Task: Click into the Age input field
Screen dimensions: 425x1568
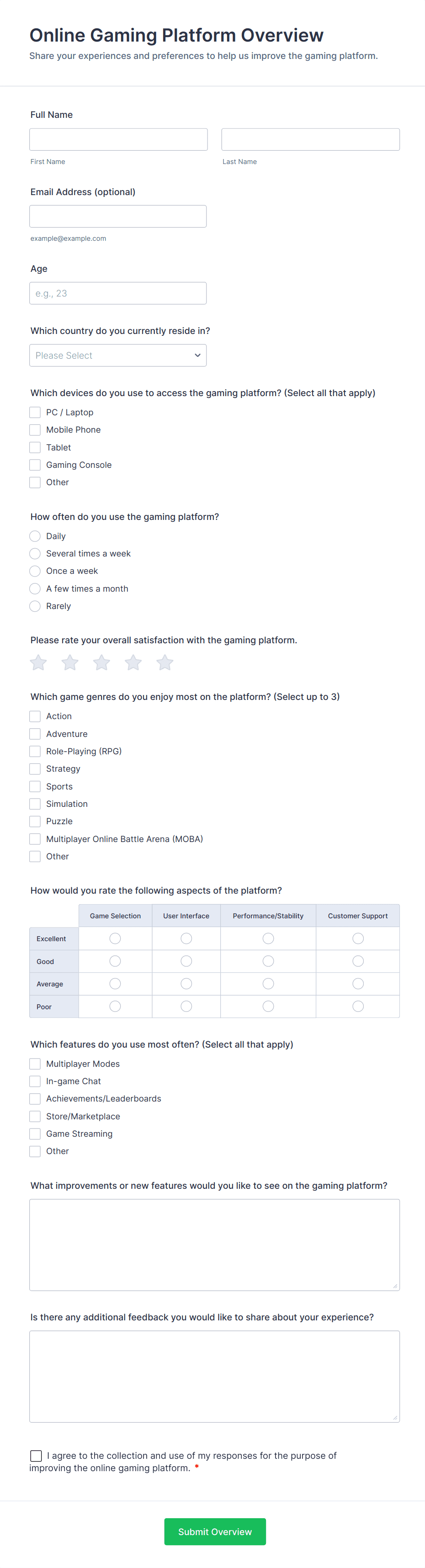Action: click(117, 293)
